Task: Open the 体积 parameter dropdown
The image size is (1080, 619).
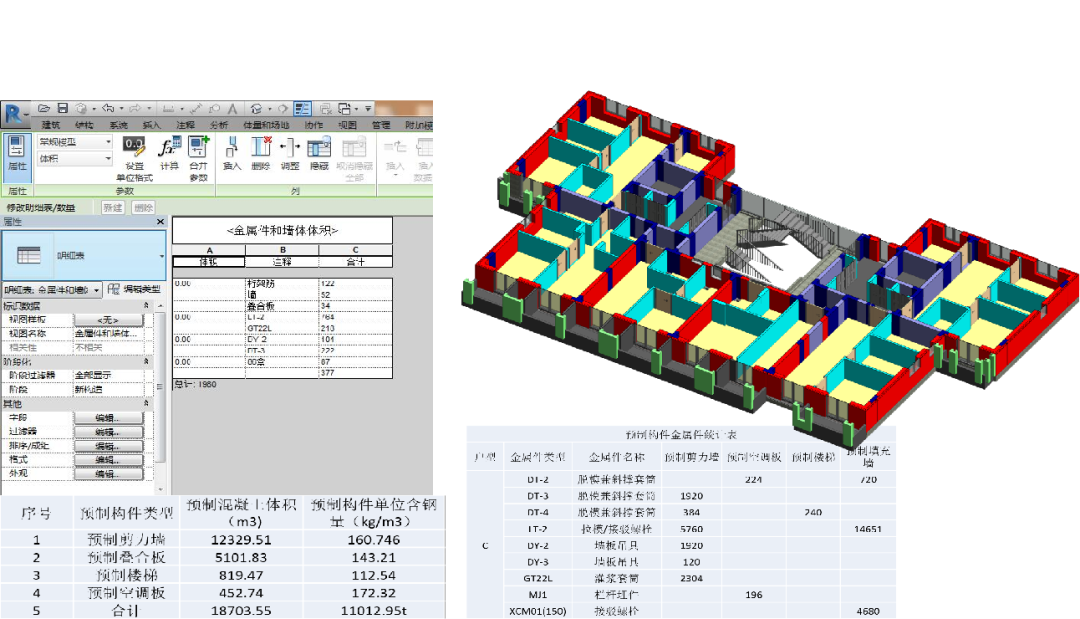Action: click(x=108, y=158)
